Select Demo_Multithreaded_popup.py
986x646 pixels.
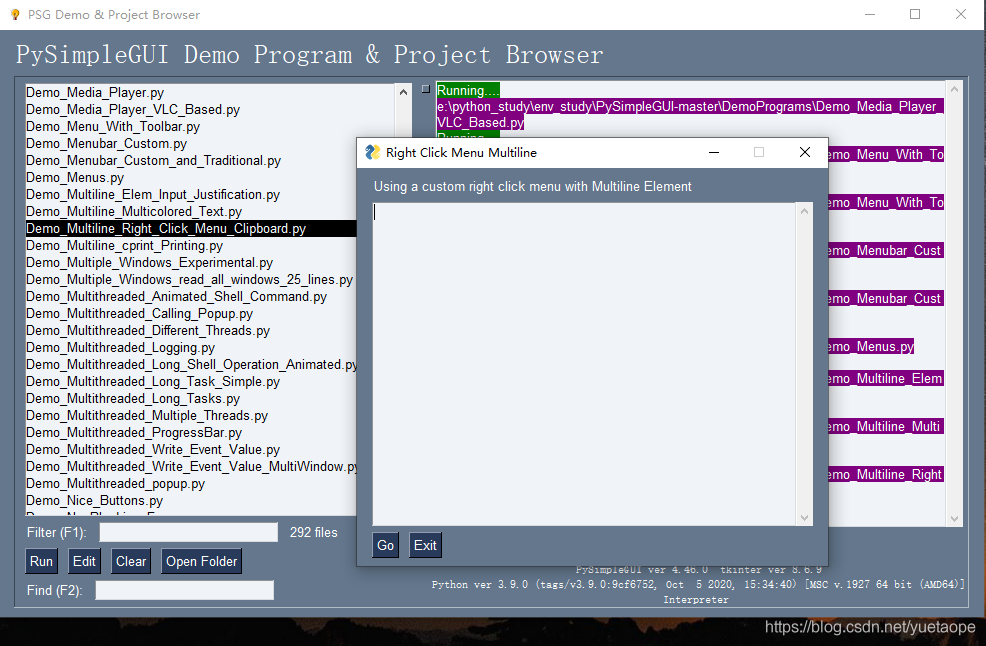coord(115,483)
